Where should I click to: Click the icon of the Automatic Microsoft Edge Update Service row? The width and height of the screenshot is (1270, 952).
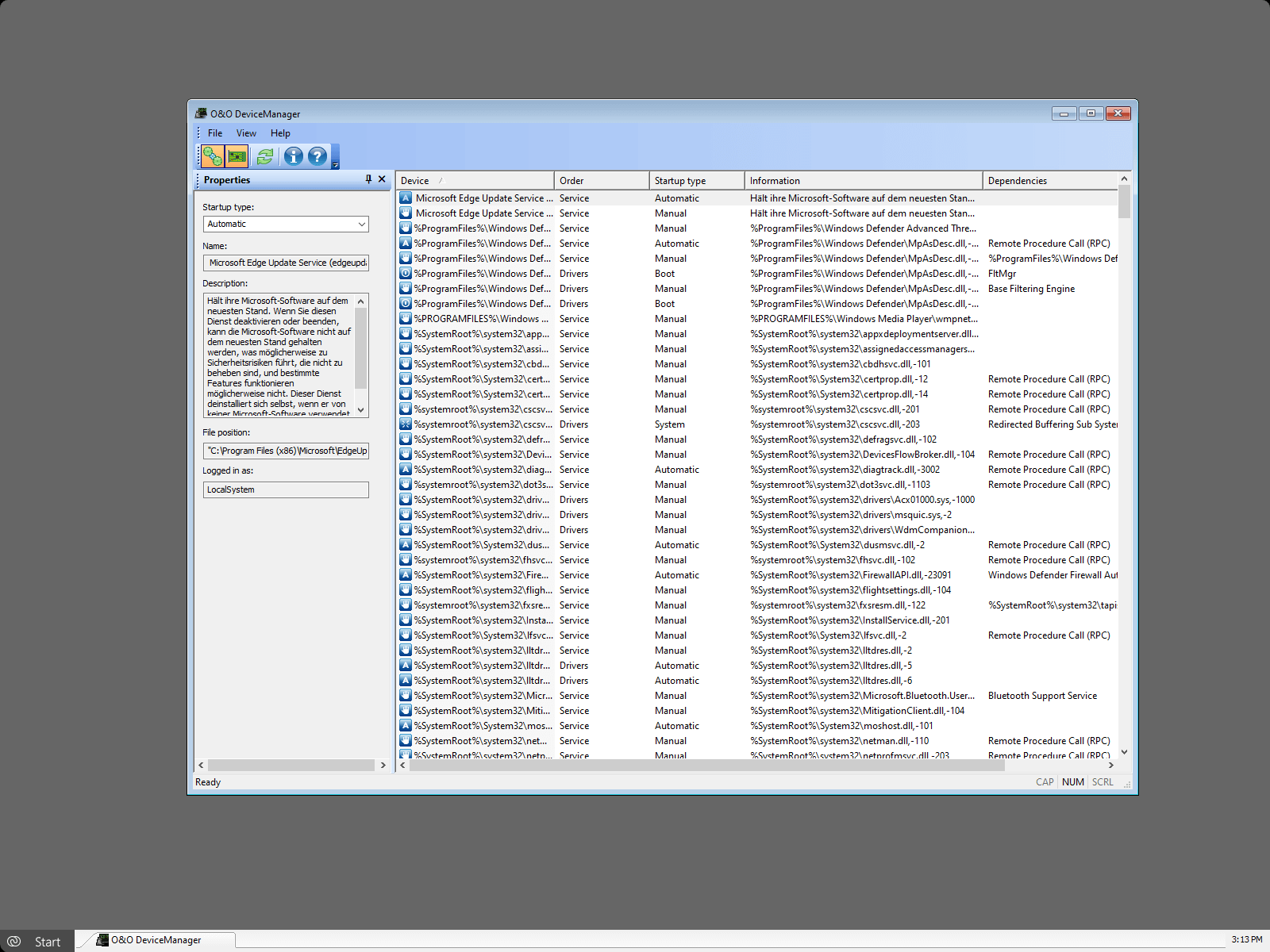pos(406,198)
